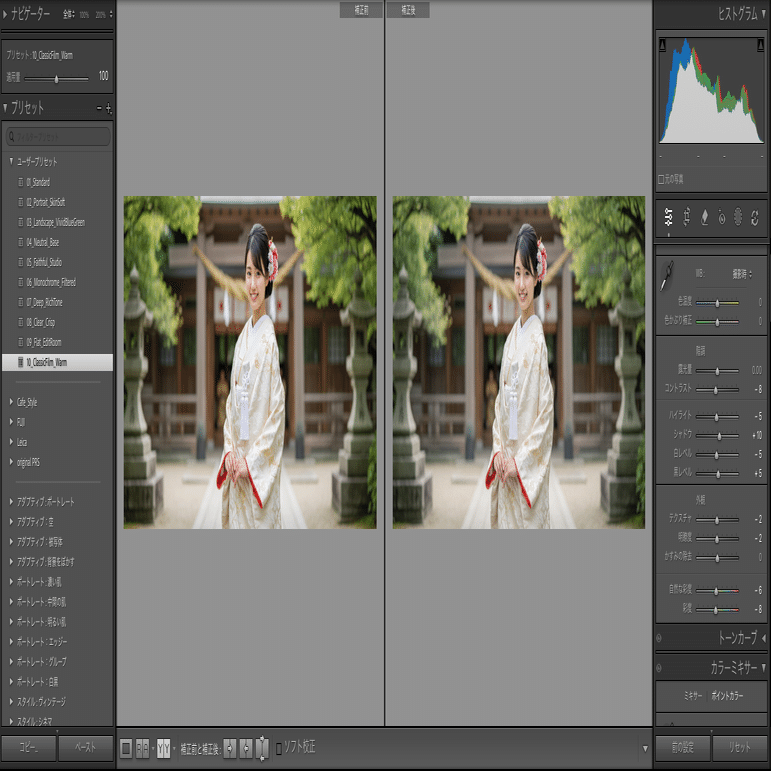Click the reference view R|A icon
Viewport: 771px width, 771px height.
142,748
